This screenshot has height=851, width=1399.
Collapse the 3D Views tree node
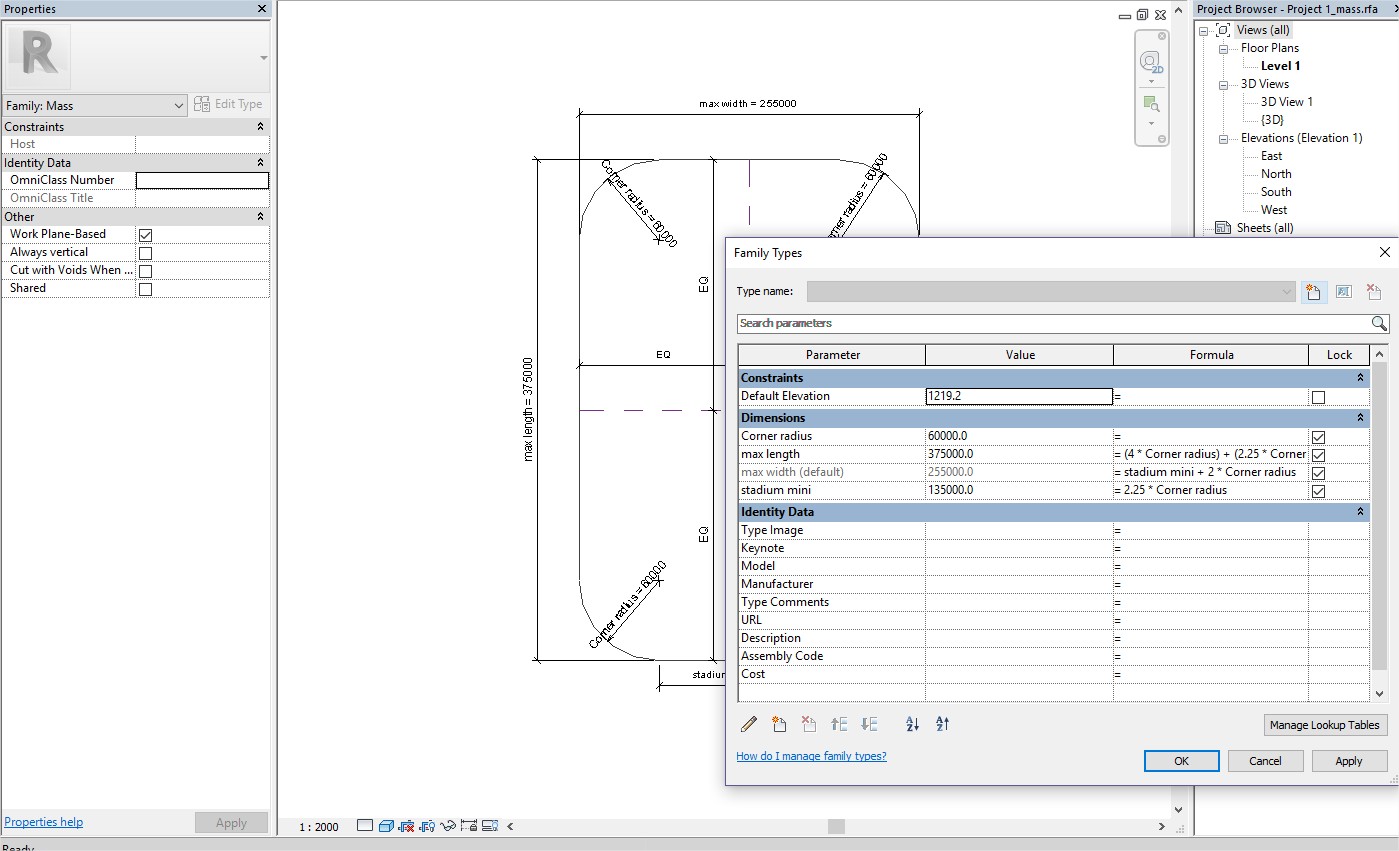pos(1222,84)
